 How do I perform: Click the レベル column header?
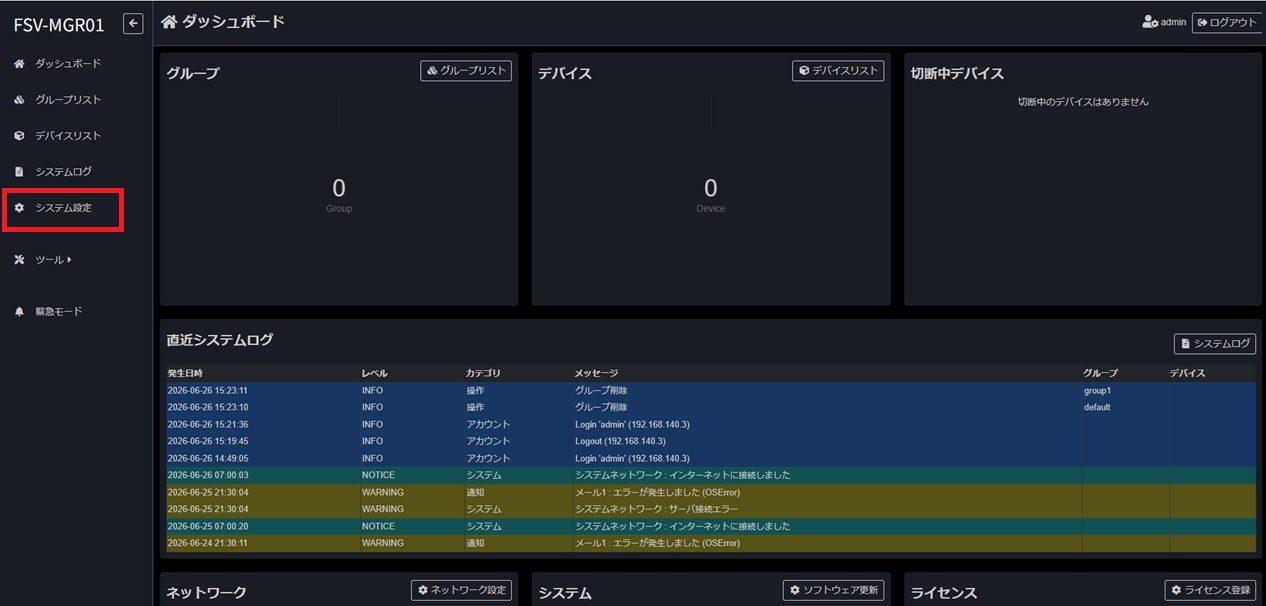374,373
